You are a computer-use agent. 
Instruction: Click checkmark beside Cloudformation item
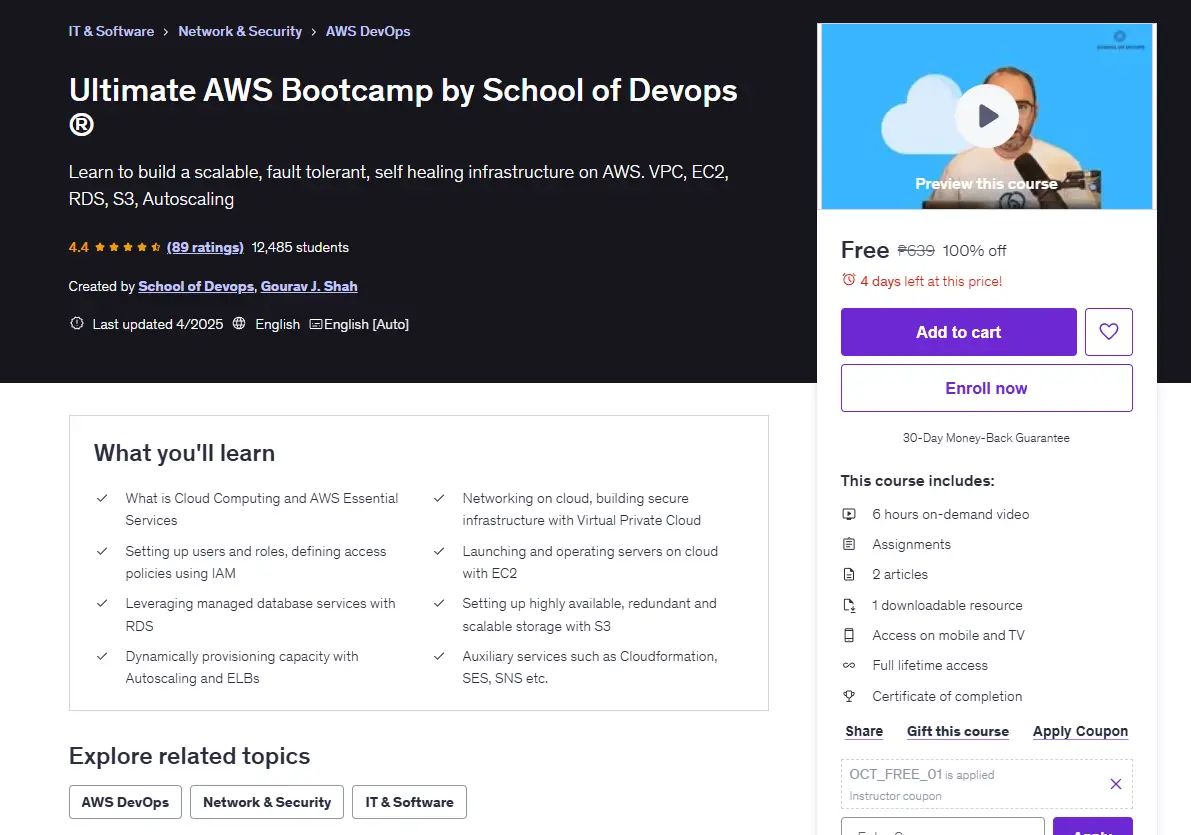click(439, 656)
